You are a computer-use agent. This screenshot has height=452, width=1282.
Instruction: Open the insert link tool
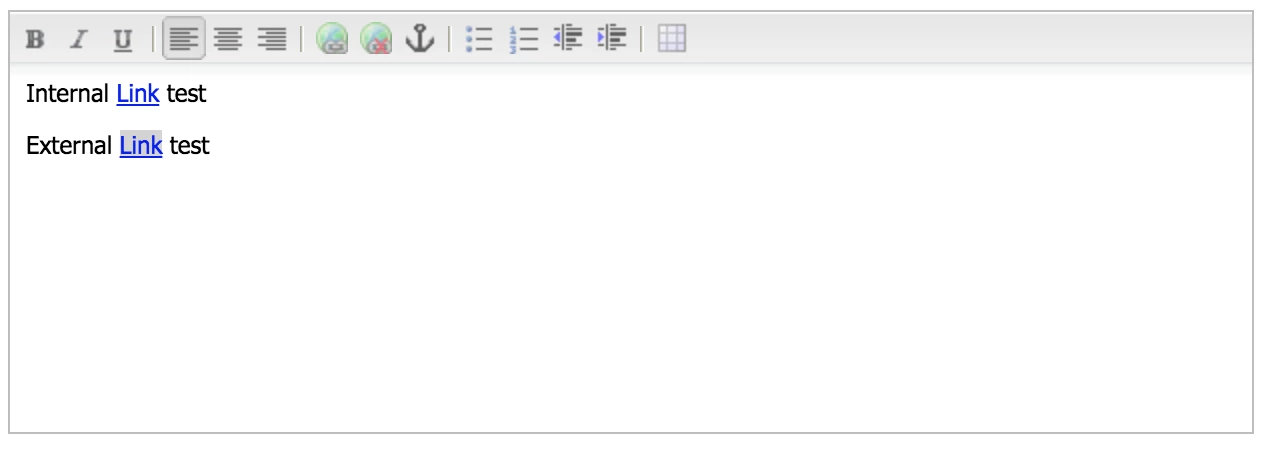[332, 40]
